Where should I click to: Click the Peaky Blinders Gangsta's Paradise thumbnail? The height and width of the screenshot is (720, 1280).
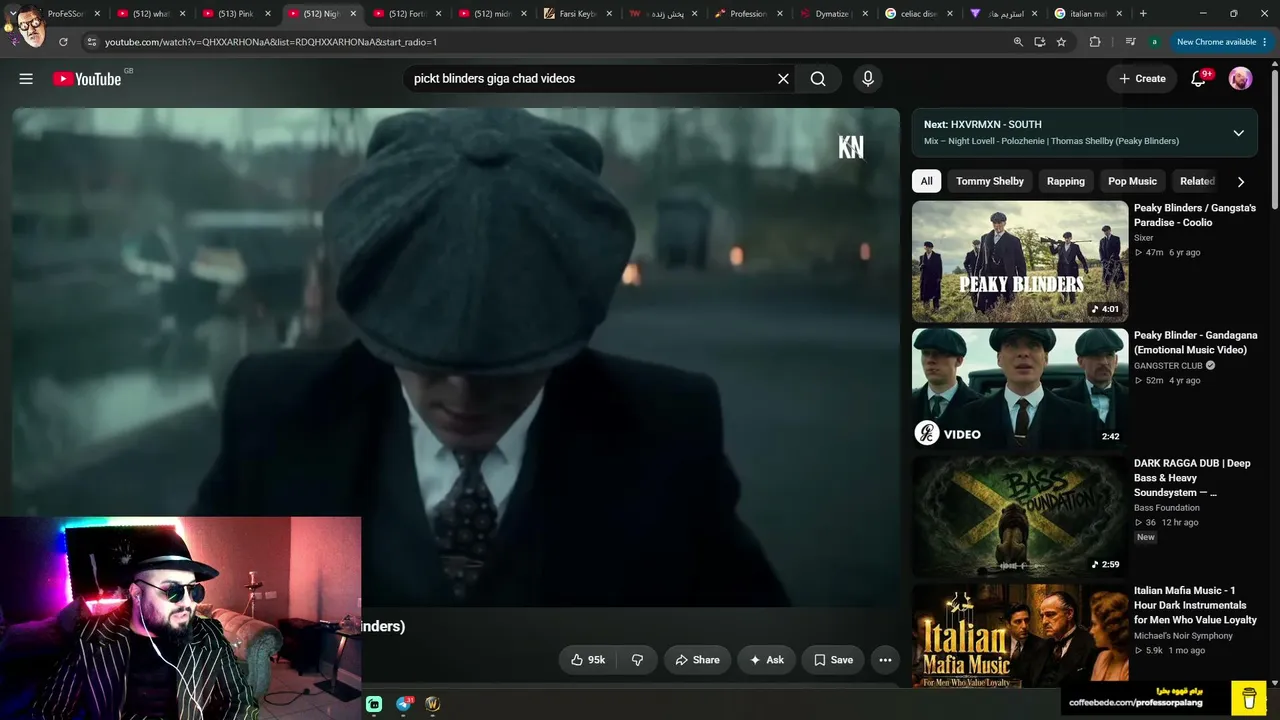pyautogui.click(x=1020, y=261)
